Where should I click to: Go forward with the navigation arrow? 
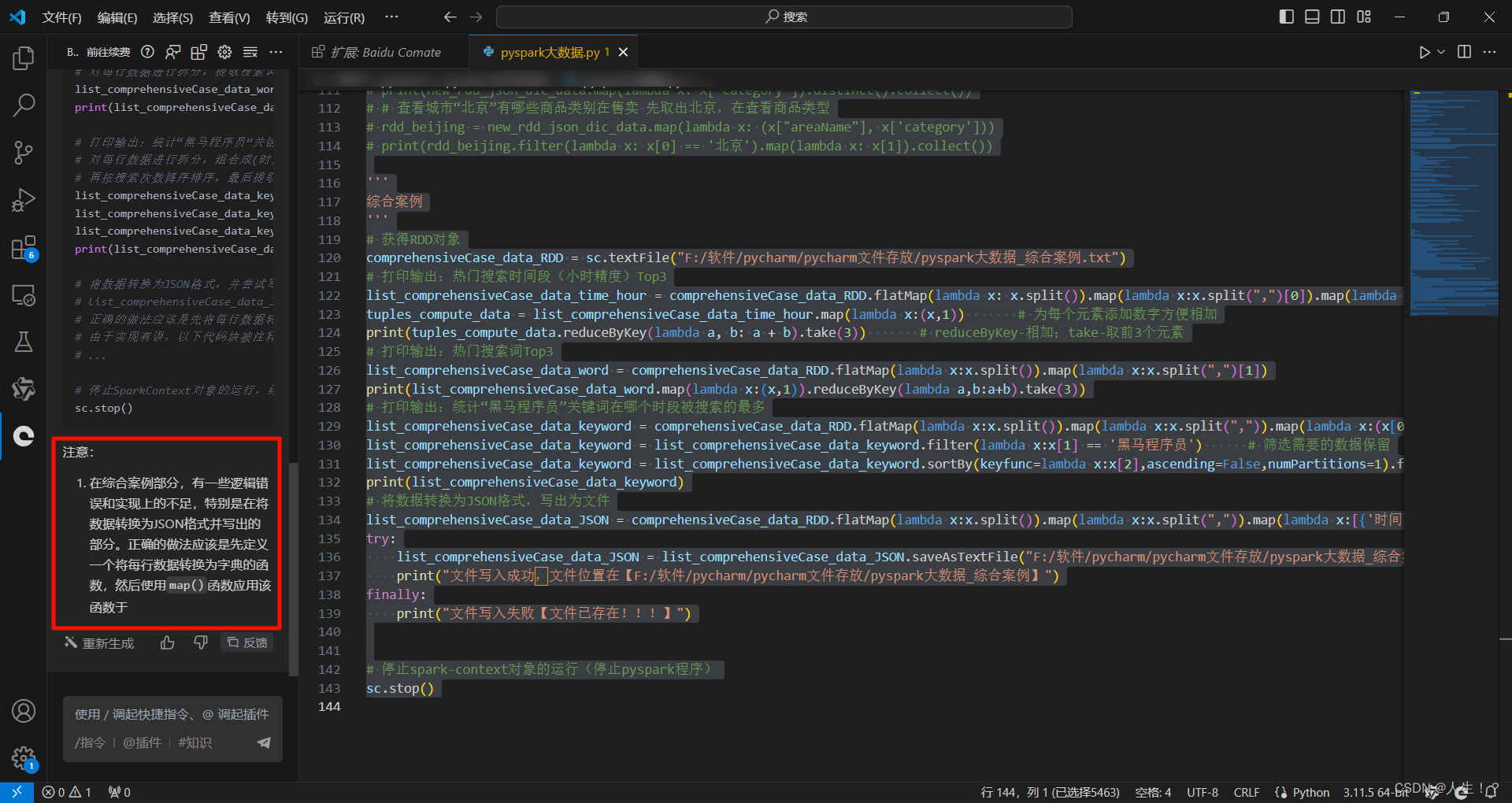(476, 17)
